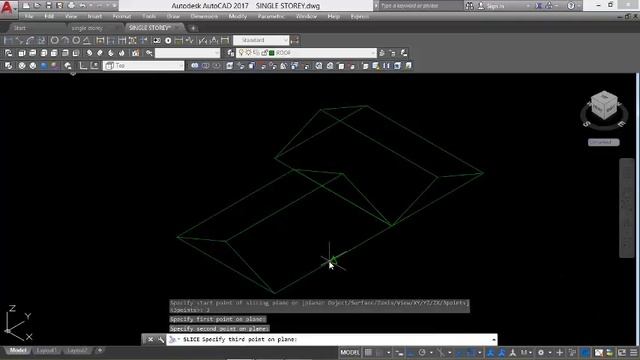The image size is (640, 360).
Task: Select the Baseline dimension tool
Action: (111, 40)
